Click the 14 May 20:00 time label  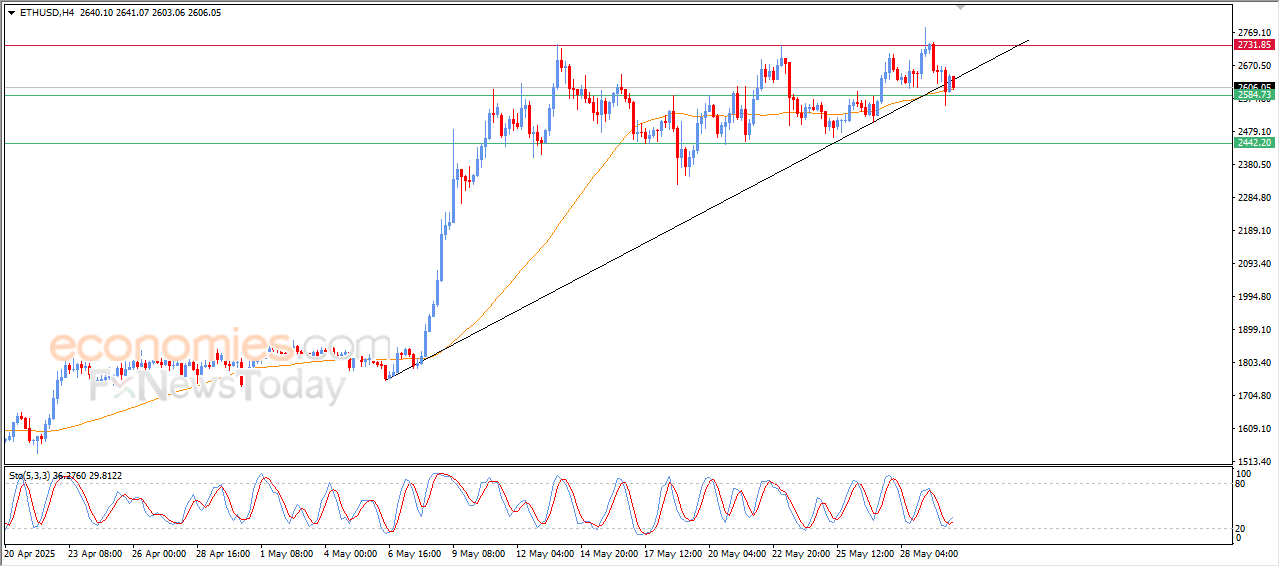click(609, 553)
